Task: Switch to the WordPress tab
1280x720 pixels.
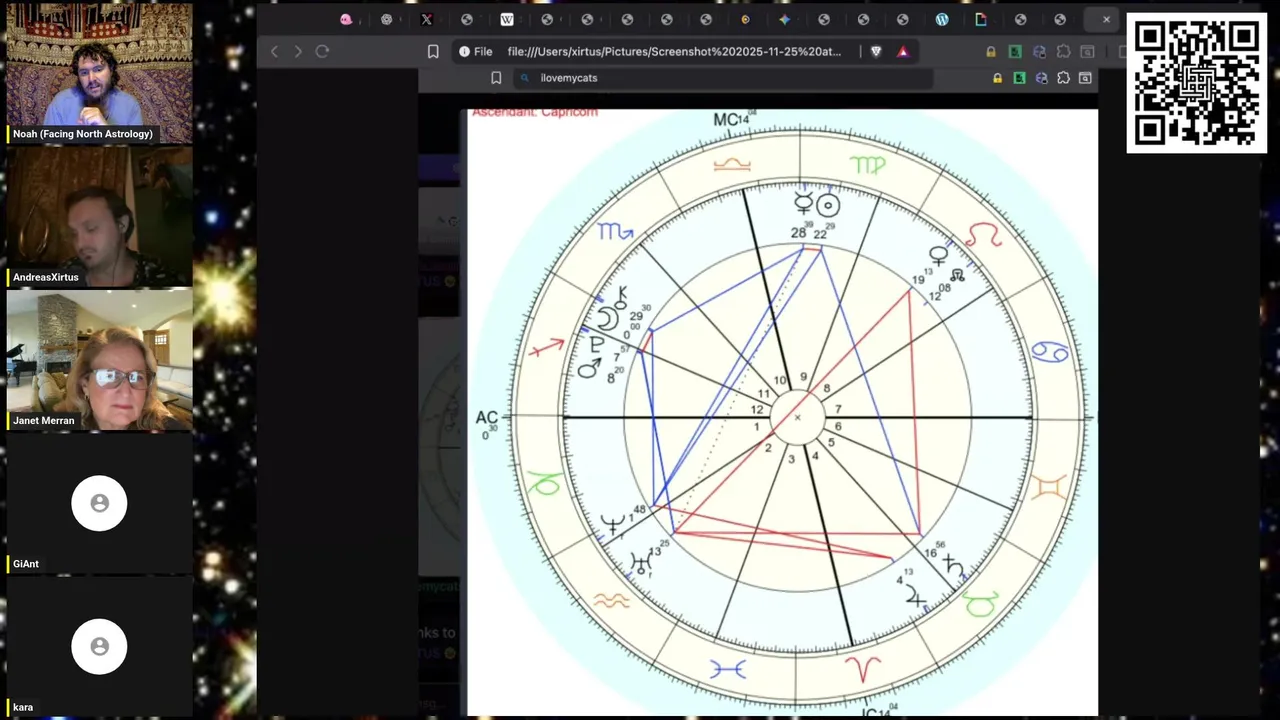Action: 942,19
